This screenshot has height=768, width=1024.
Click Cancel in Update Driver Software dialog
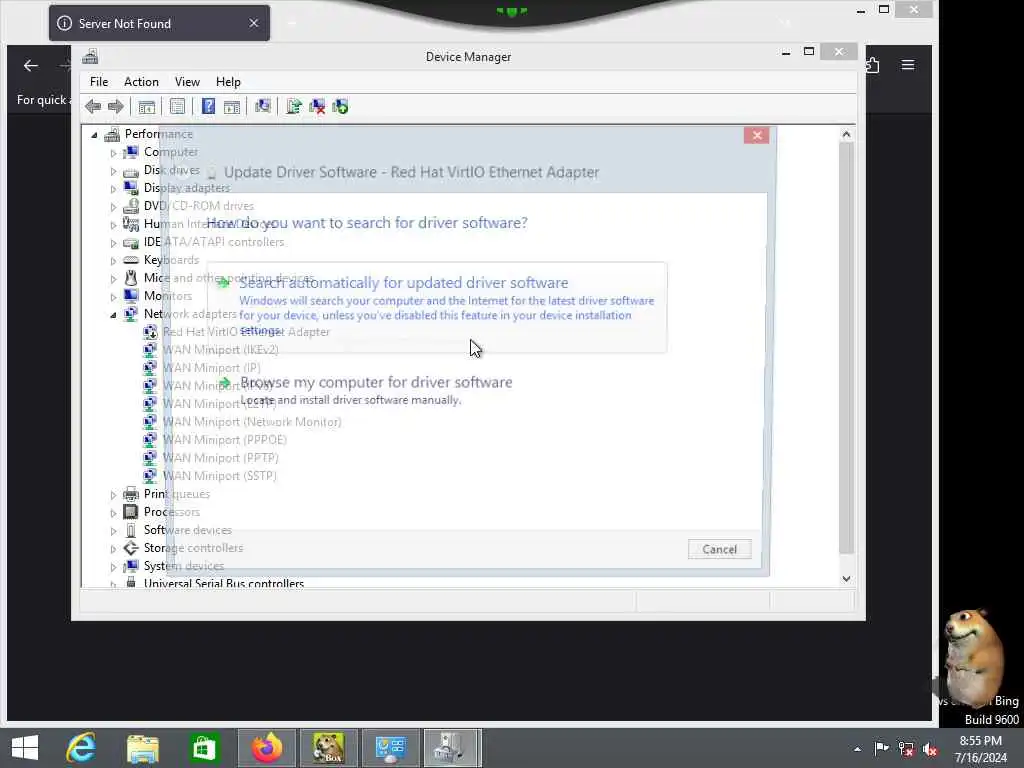tap(719, 549)
